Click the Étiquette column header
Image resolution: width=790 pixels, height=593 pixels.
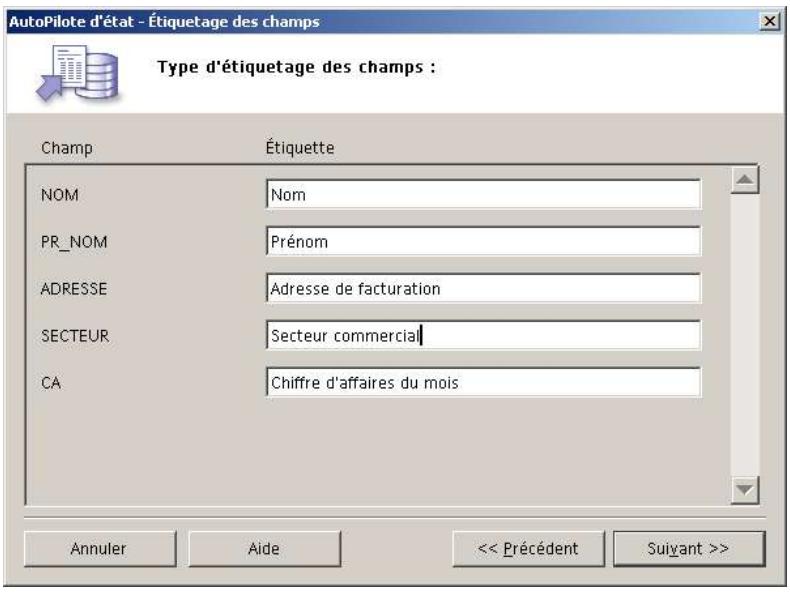[x=300, y=148]
